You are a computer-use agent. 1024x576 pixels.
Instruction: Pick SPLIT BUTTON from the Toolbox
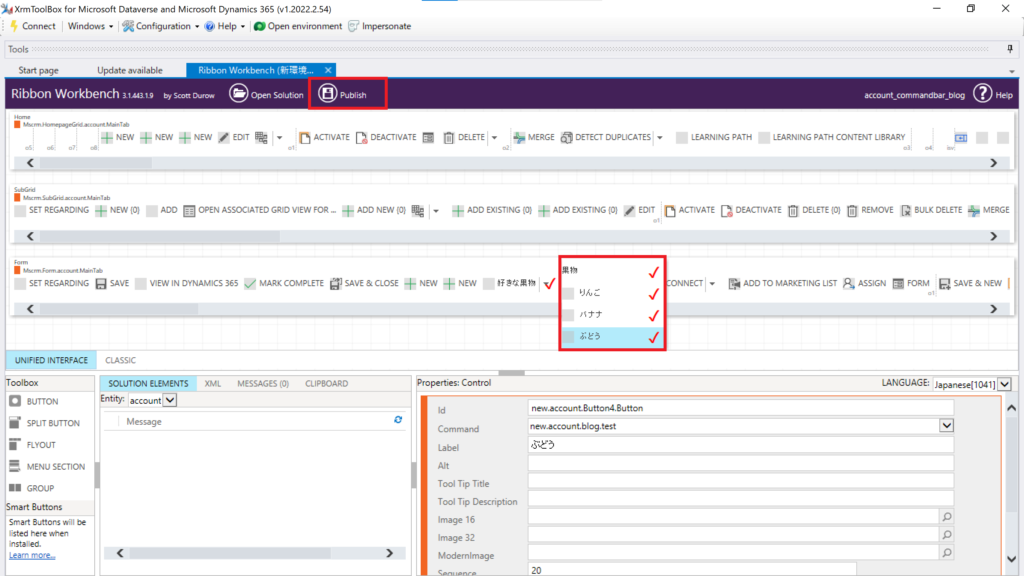click(44, 423)
